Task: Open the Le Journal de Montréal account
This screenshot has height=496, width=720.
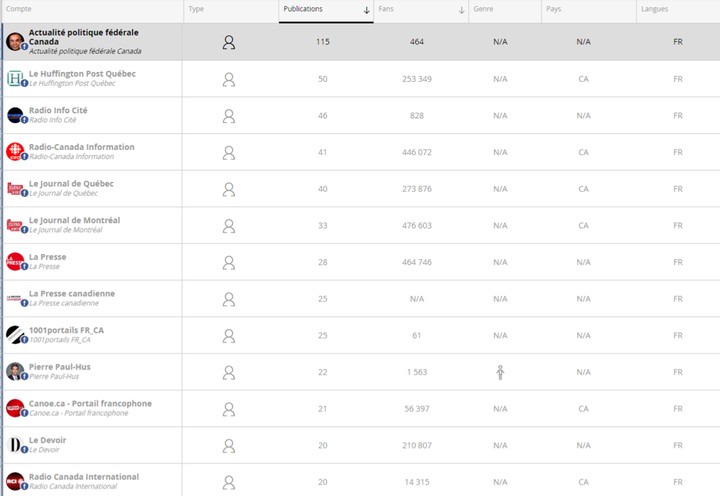Action: [x=74, y=220]
